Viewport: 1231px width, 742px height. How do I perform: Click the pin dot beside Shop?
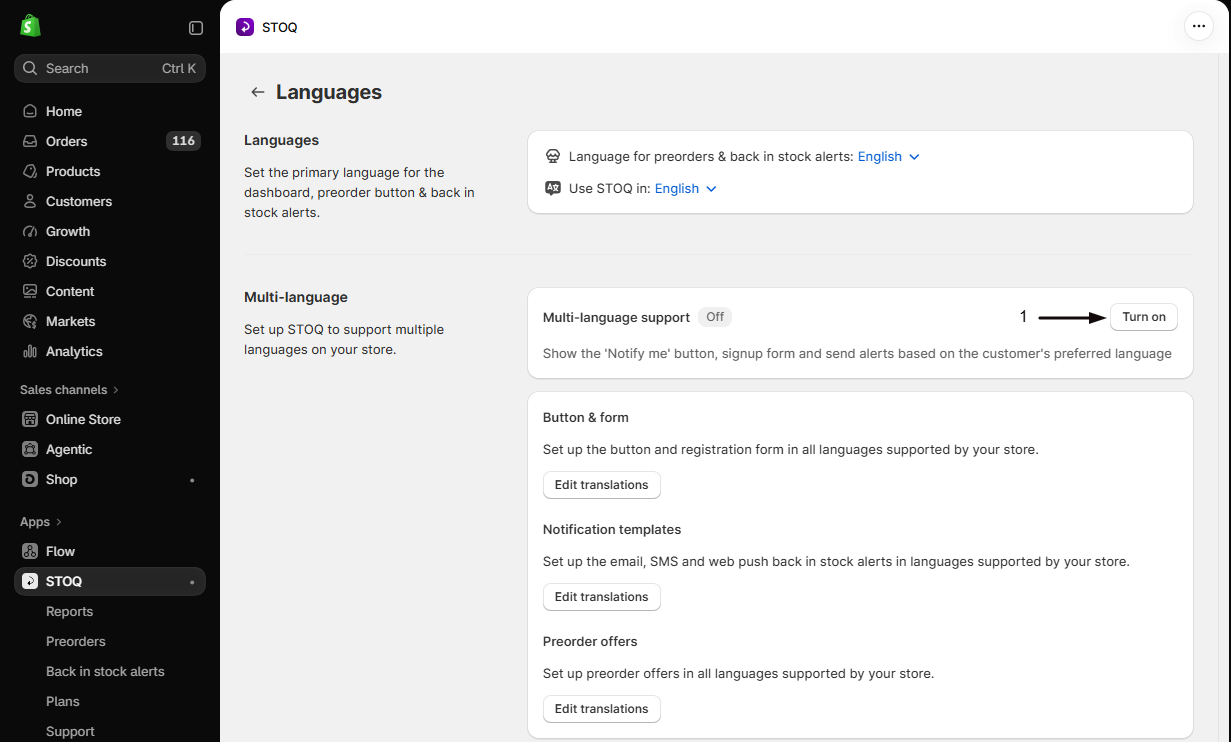(x=192, y=480)
